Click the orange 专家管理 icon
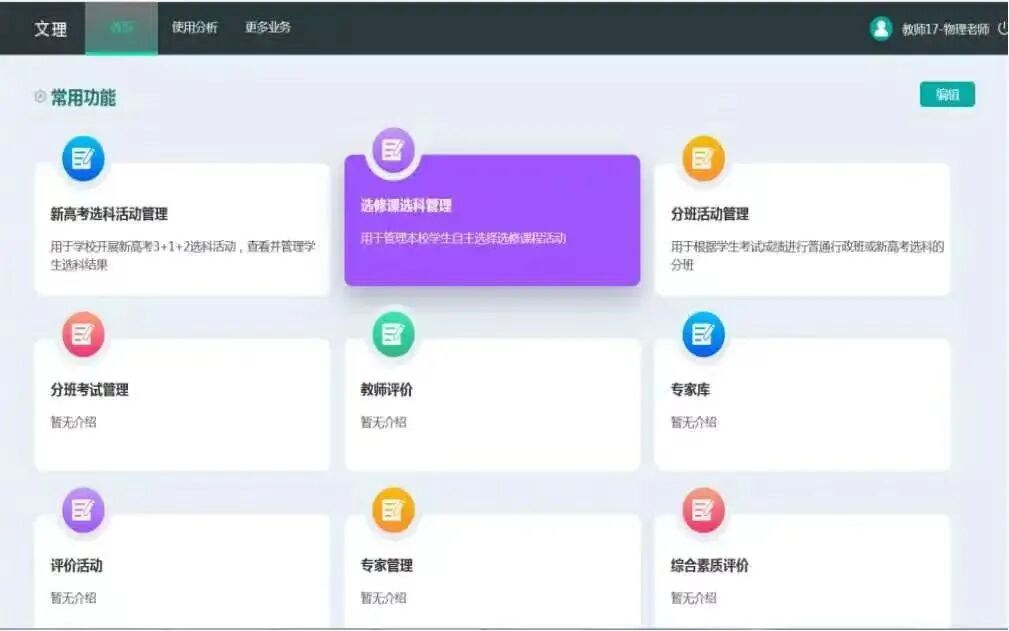This screenshot has height=631, width=1009. [x=392, y=509]
